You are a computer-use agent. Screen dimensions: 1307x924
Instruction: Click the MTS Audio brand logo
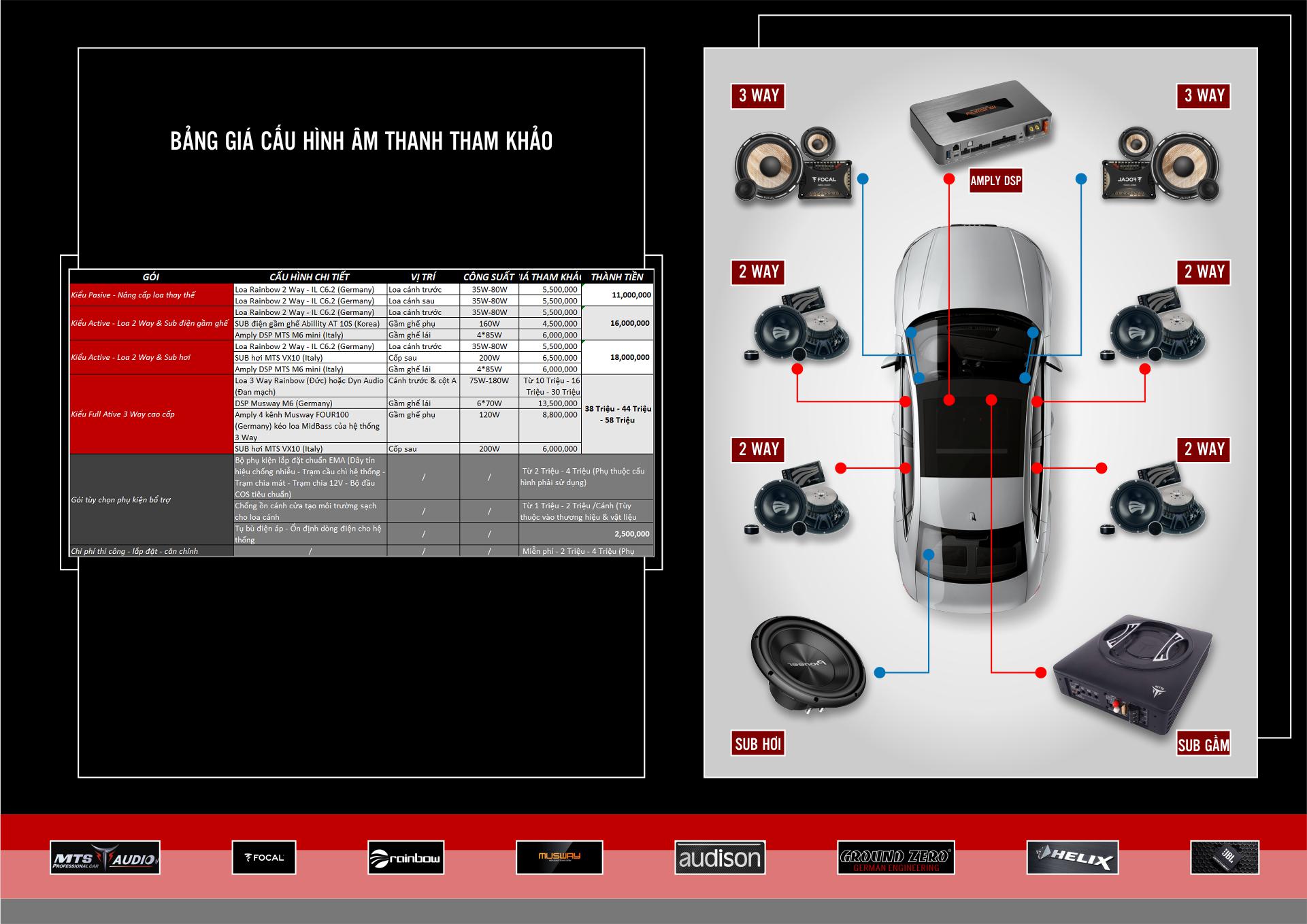(105, 858)
